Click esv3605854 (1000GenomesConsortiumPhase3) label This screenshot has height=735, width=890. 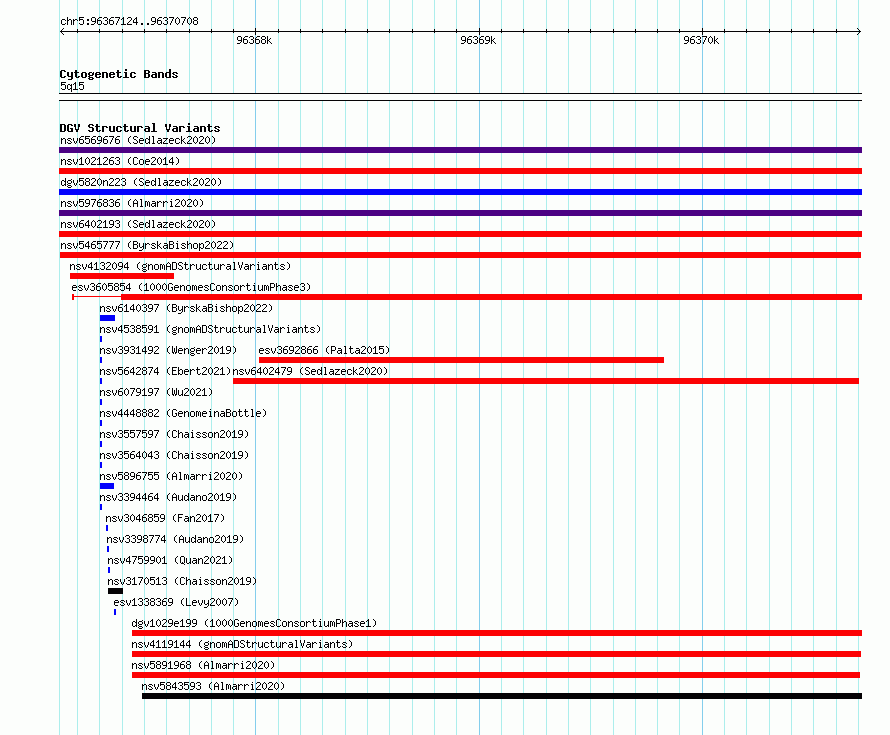(x=191, y=287)
